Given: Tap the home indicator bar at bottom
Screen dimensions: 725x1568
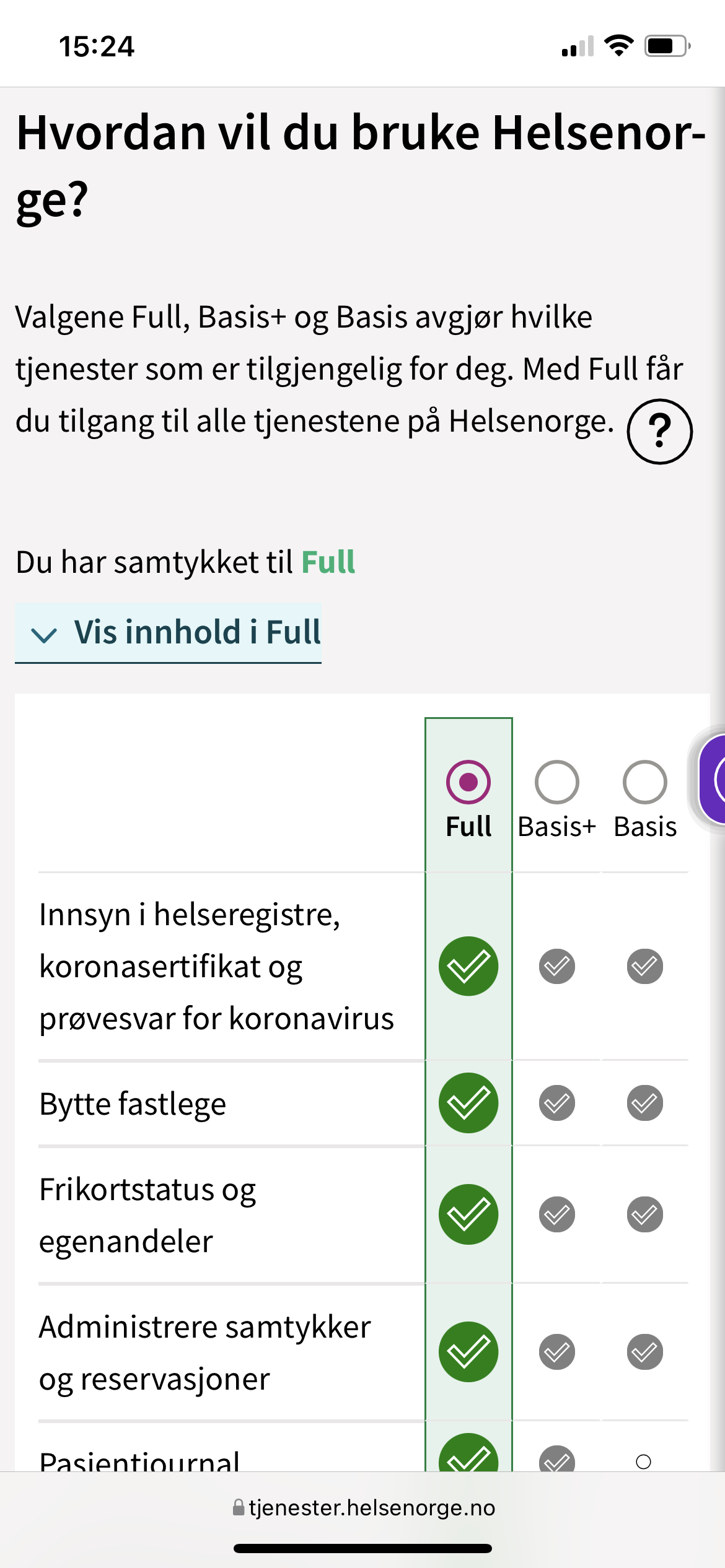Looking at the screenshot, I should coord(363,1548).
